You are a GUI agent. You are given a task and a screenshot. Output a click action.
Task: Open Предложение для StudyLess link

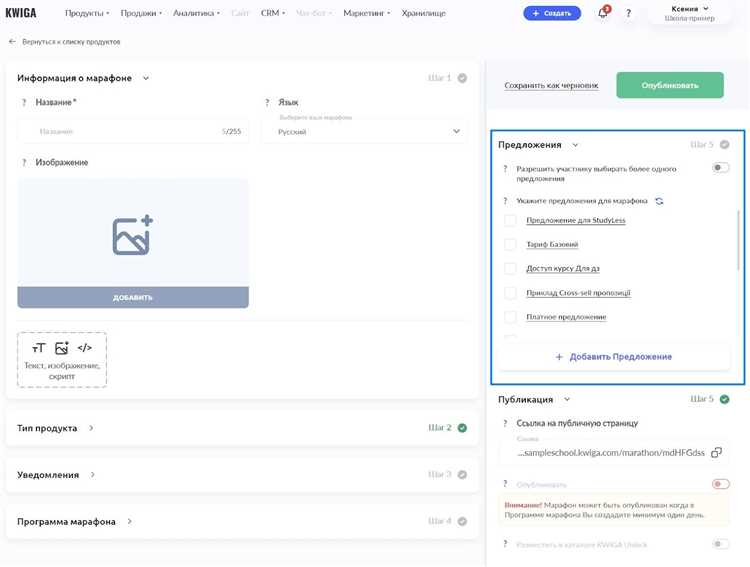click(x=576, y=220)
